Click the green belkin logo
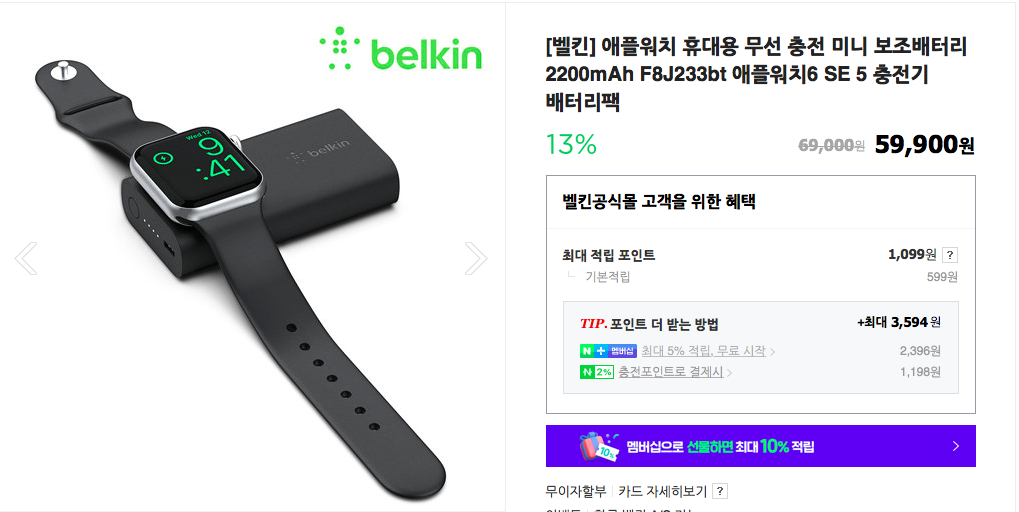 tap(400, 49)
